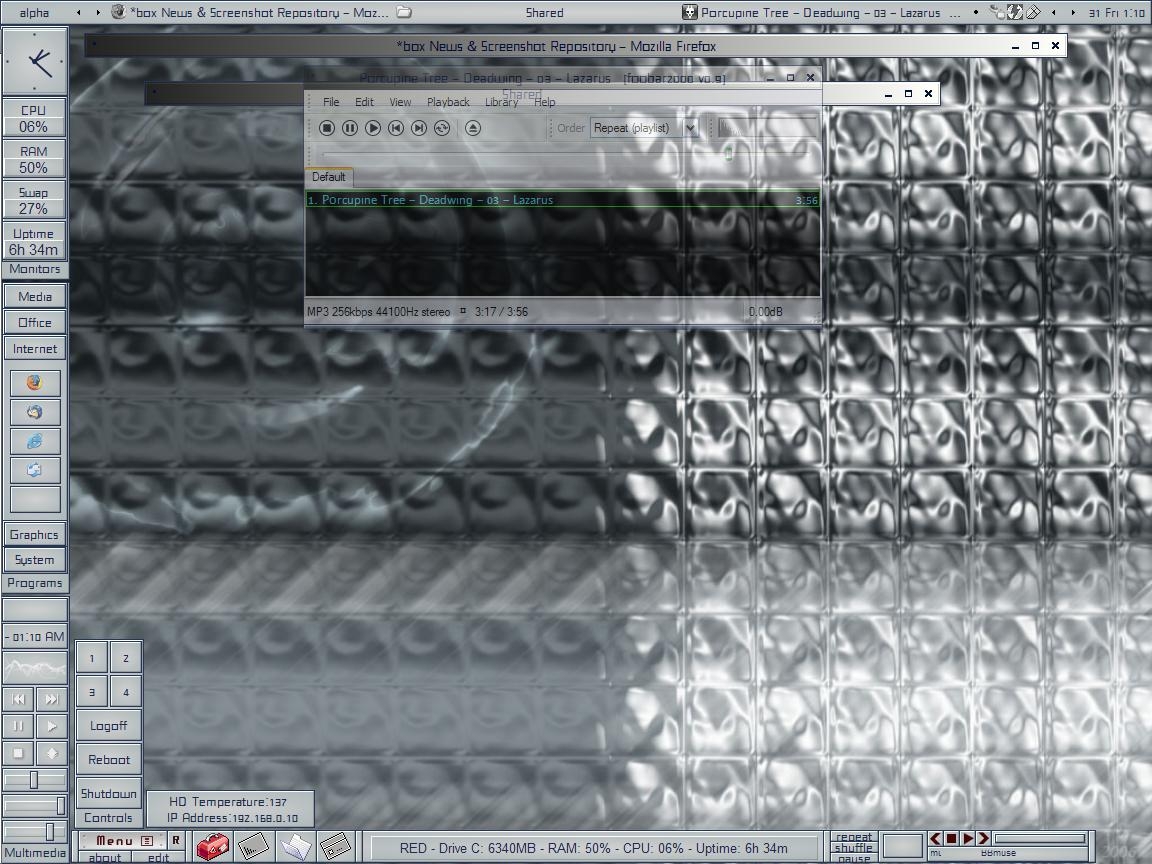Viewport: 1152px width, 864px height.
Task: Select the Default playlist tab
Action: coord(328,177)
